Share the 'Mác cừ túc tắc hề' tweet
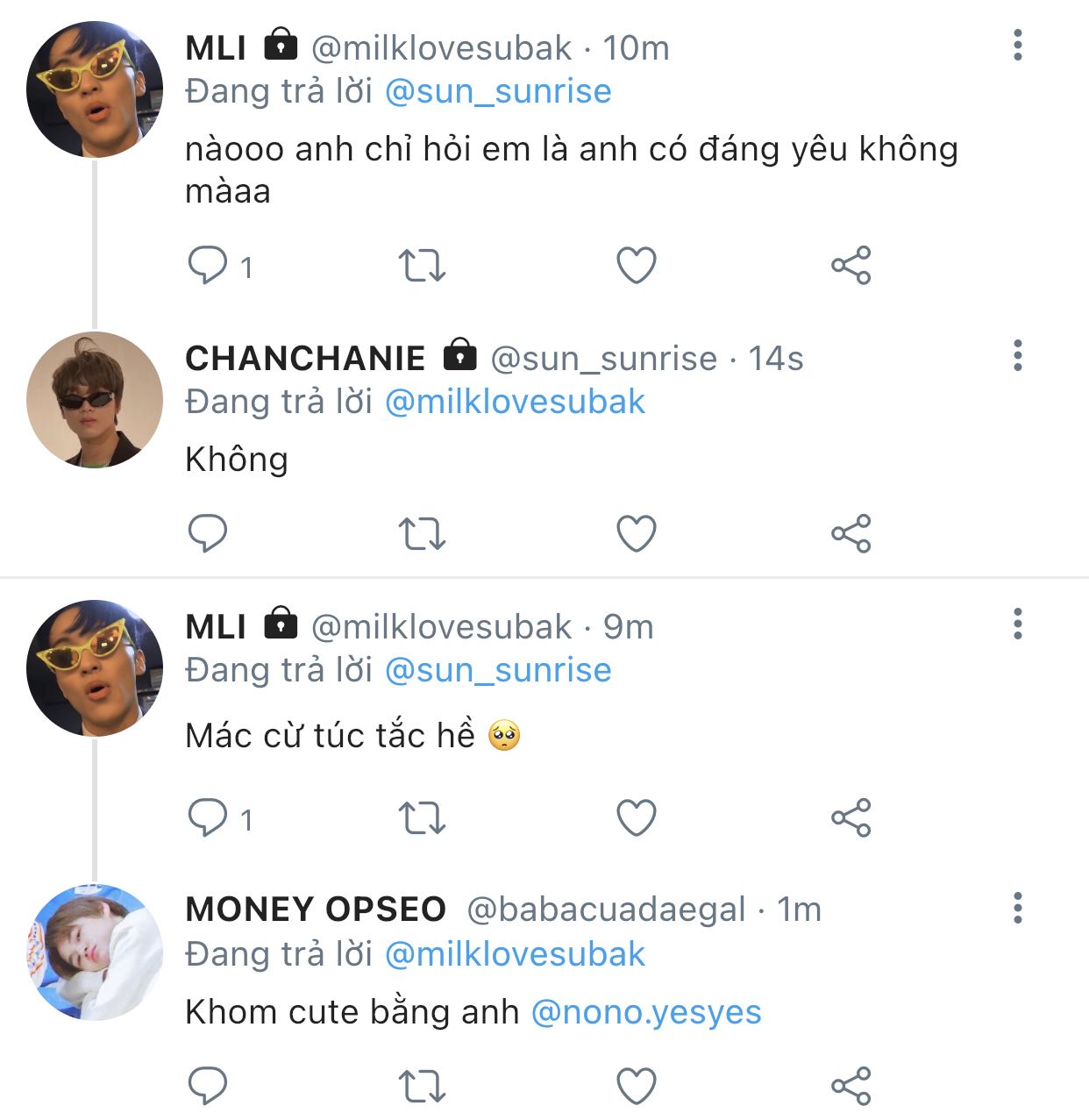 click(x=851, y=818)
